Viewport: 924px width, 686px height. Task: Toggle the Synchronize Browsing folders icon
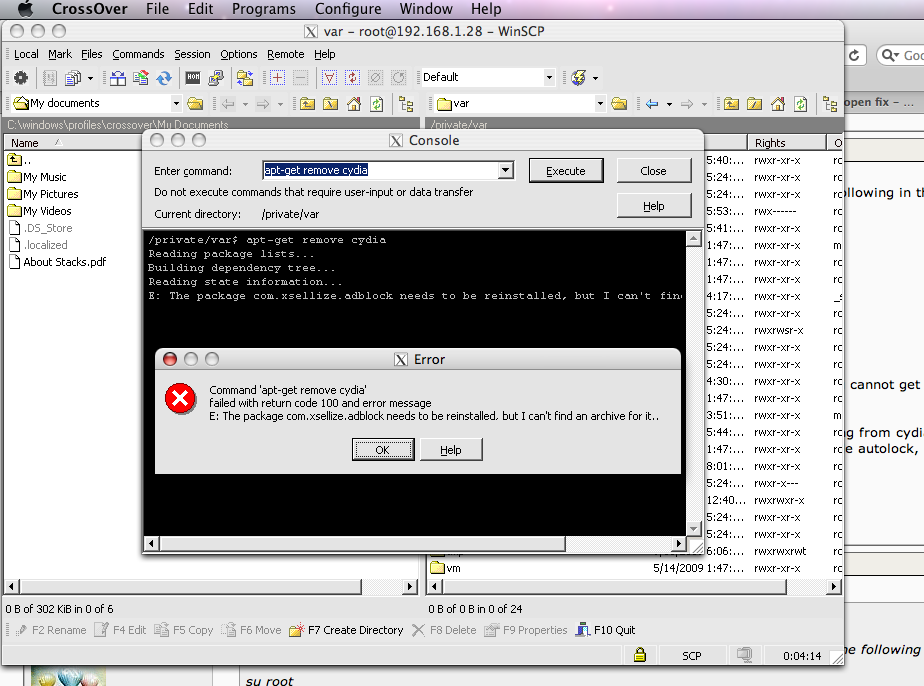pos(245,77)
